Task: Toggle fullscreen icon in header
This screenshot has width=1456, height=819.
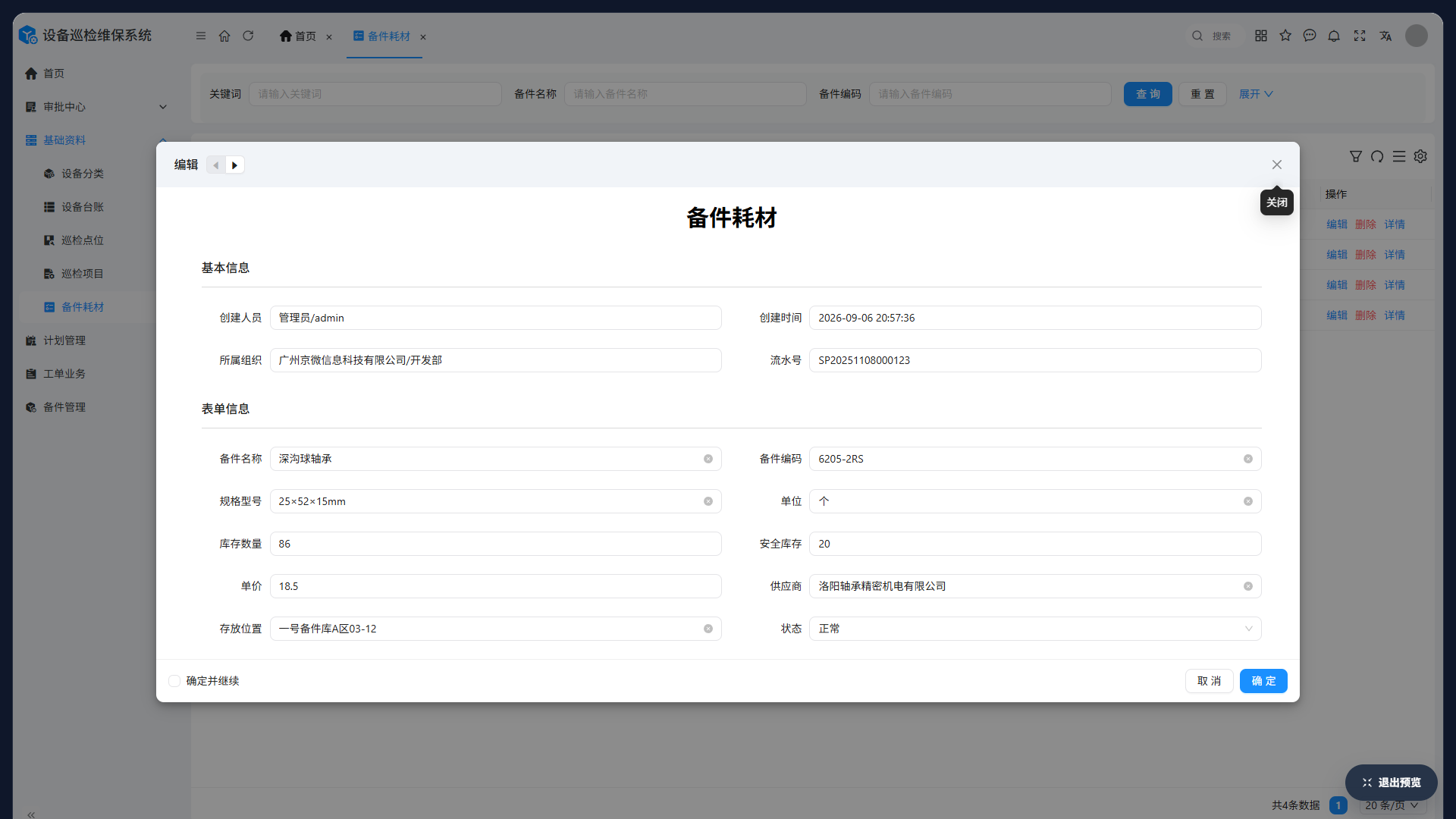Action: 1360,36
